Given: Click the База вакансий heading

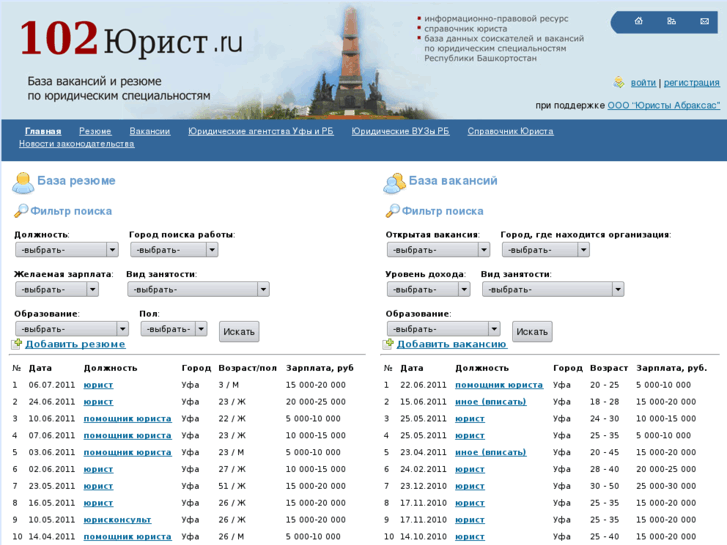Looking at the screenshot, I should click(x=453, y=180).
